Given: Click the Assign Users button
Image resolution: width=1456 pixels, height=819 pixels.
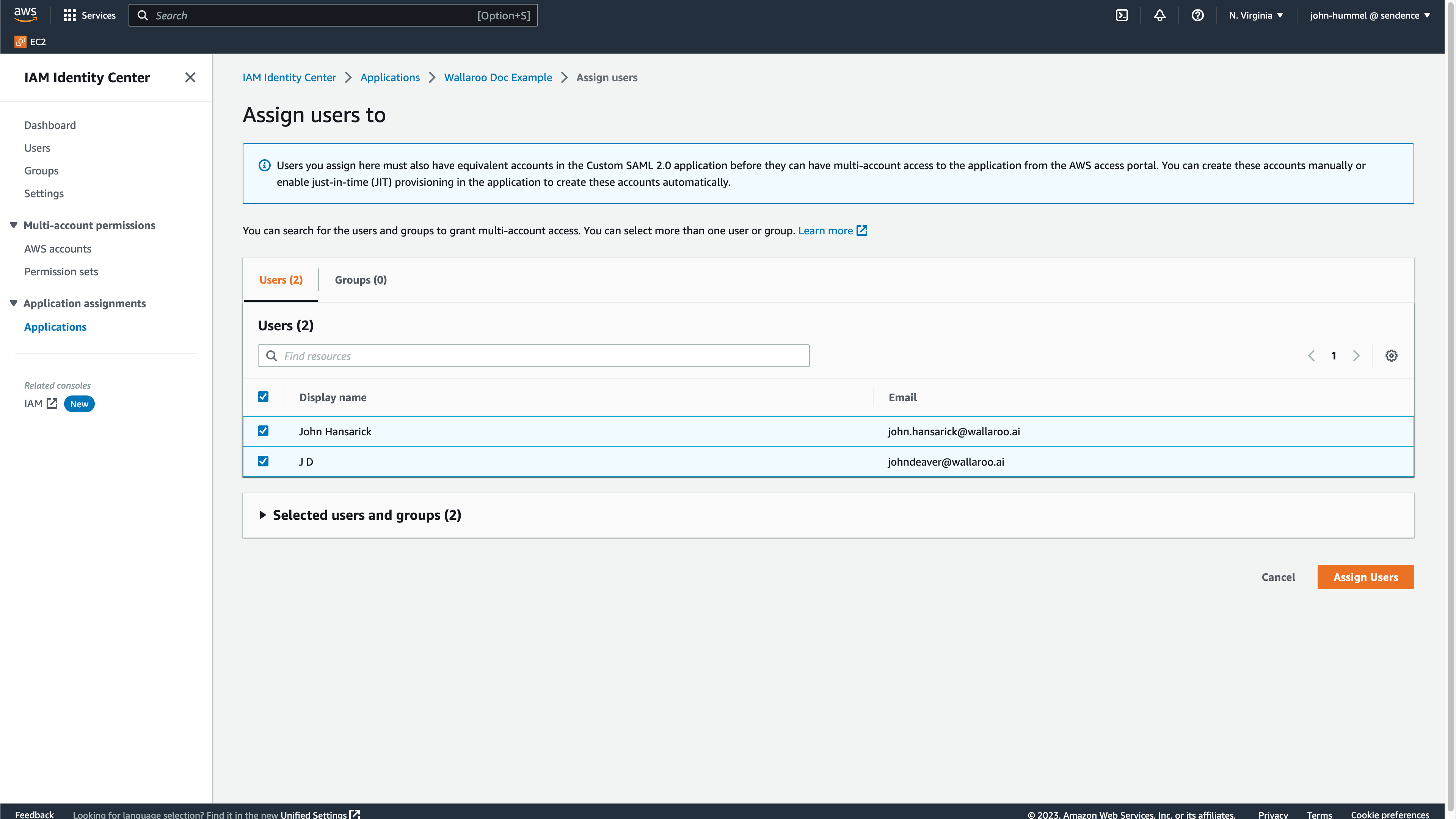Looking at the screenshot, I should coord(1365,577).
